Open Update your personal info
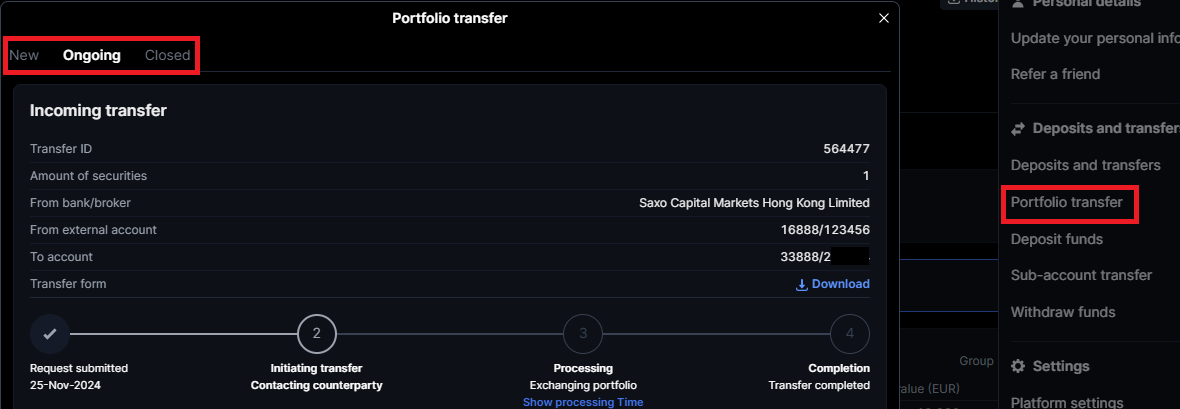Viewport: 1180px width, 409px height. [1095, 38]
